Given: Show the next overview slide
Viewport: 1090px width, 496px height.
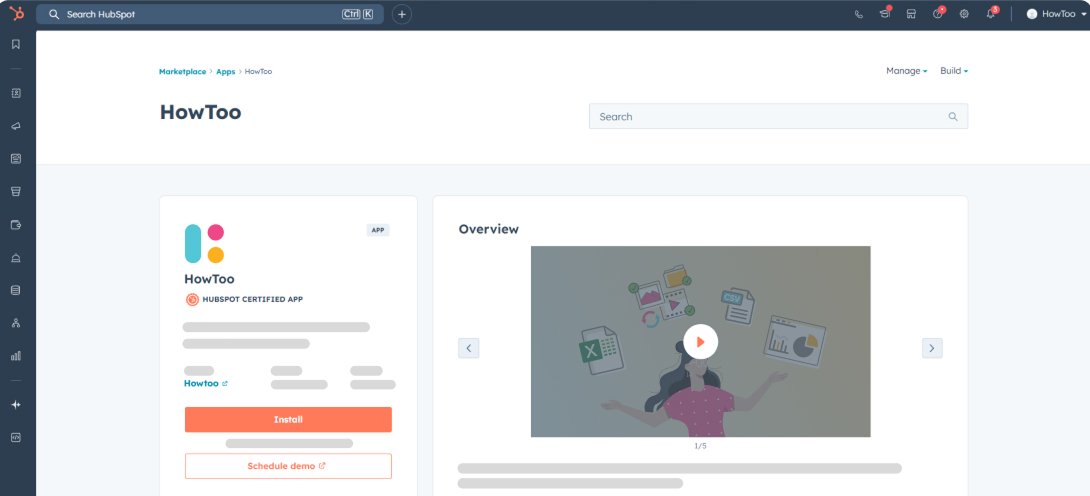Looking at the screenshot, I should click(x=932, y=348).
